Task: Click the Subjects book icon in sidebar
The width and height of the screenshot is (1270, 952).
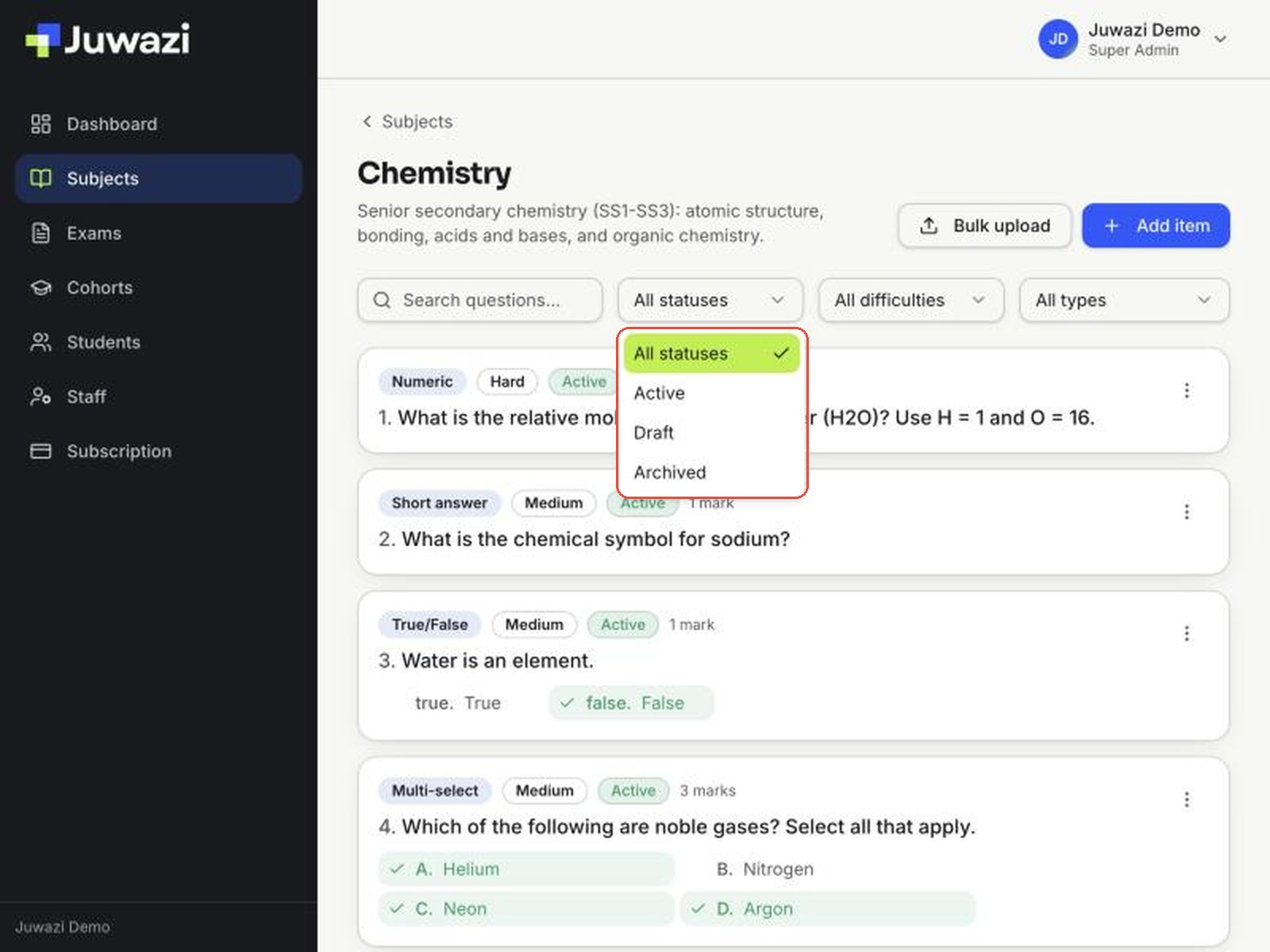Action: [40, 178]
